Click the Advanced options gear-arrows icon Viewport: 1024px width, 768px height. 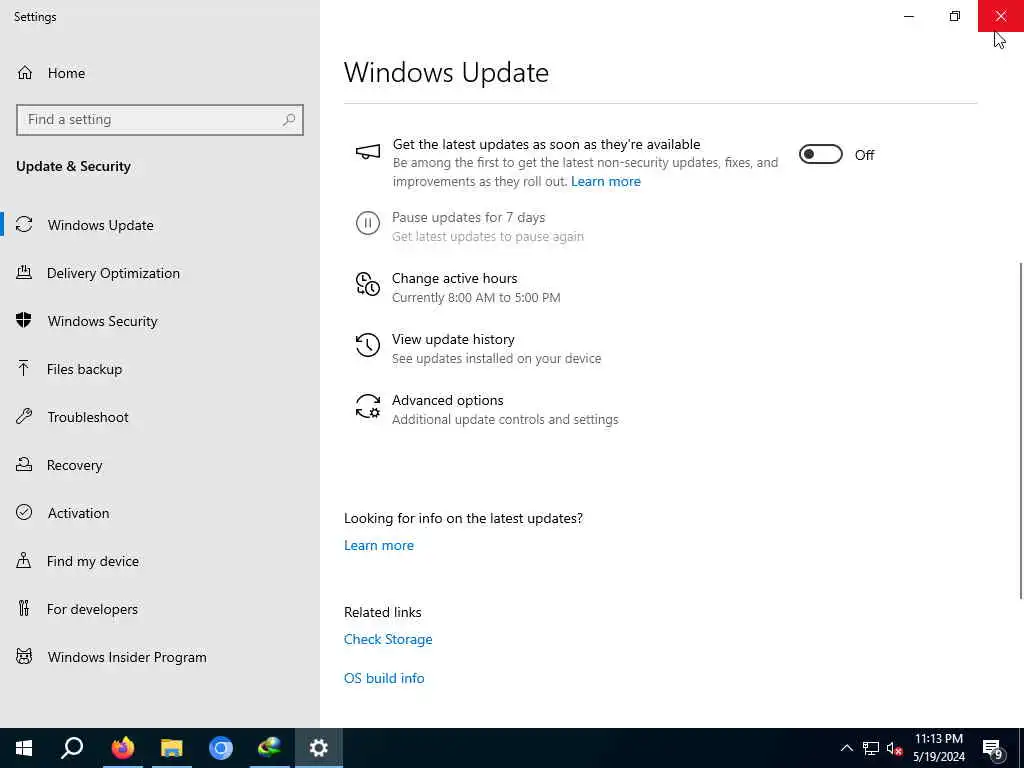click(368, 406)
